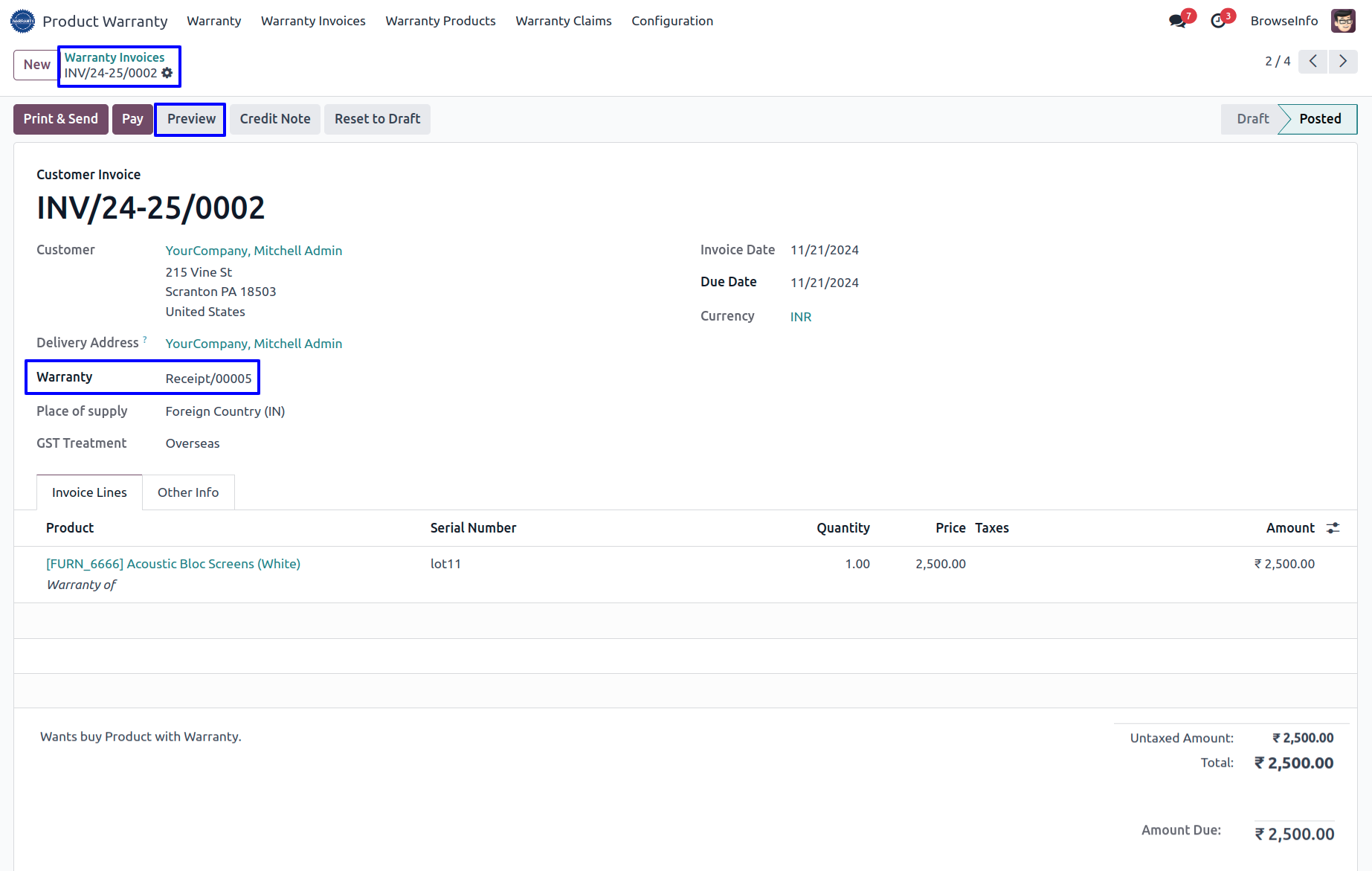Viewport: 1372px width, 871px height.
Task: Click the Print & Send button
Action: click(61, 119)
